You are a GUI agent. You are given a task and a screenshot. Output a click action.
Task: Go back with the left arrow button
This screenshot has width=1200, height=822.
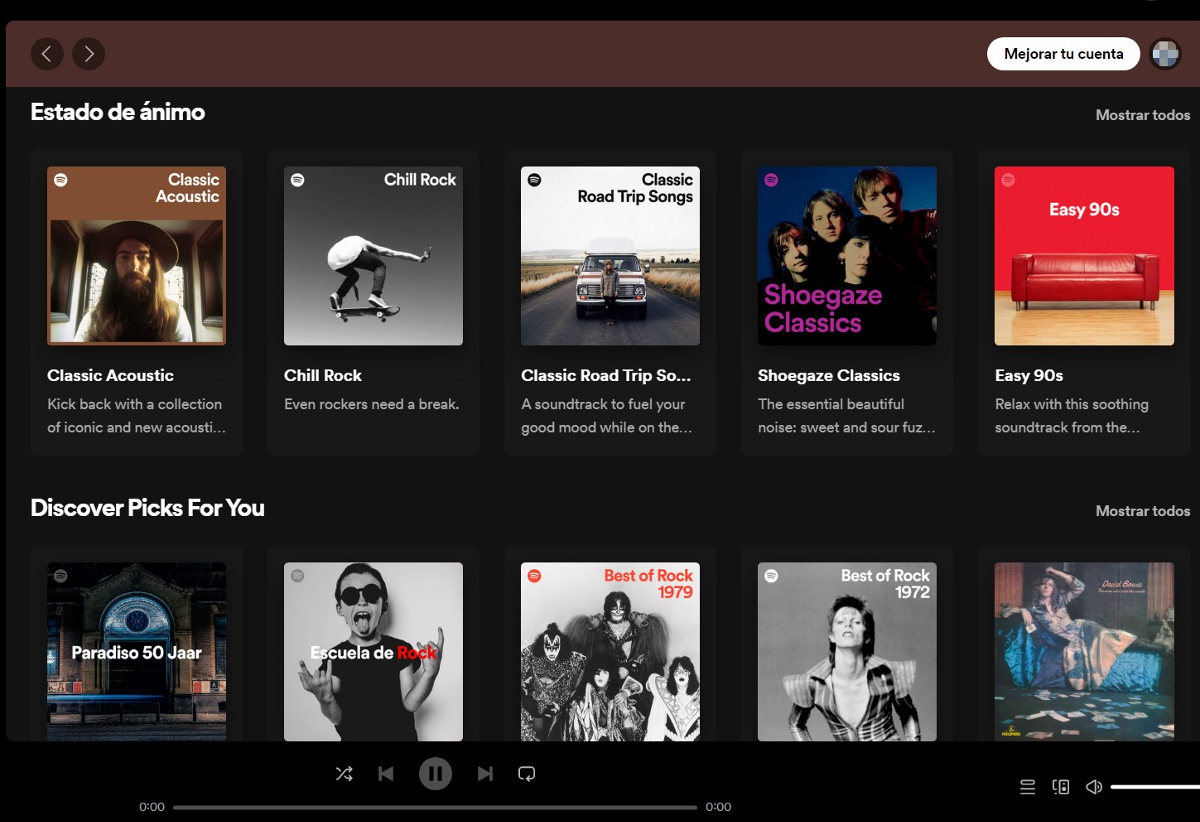pyautogui.click(x=47, y=54)
